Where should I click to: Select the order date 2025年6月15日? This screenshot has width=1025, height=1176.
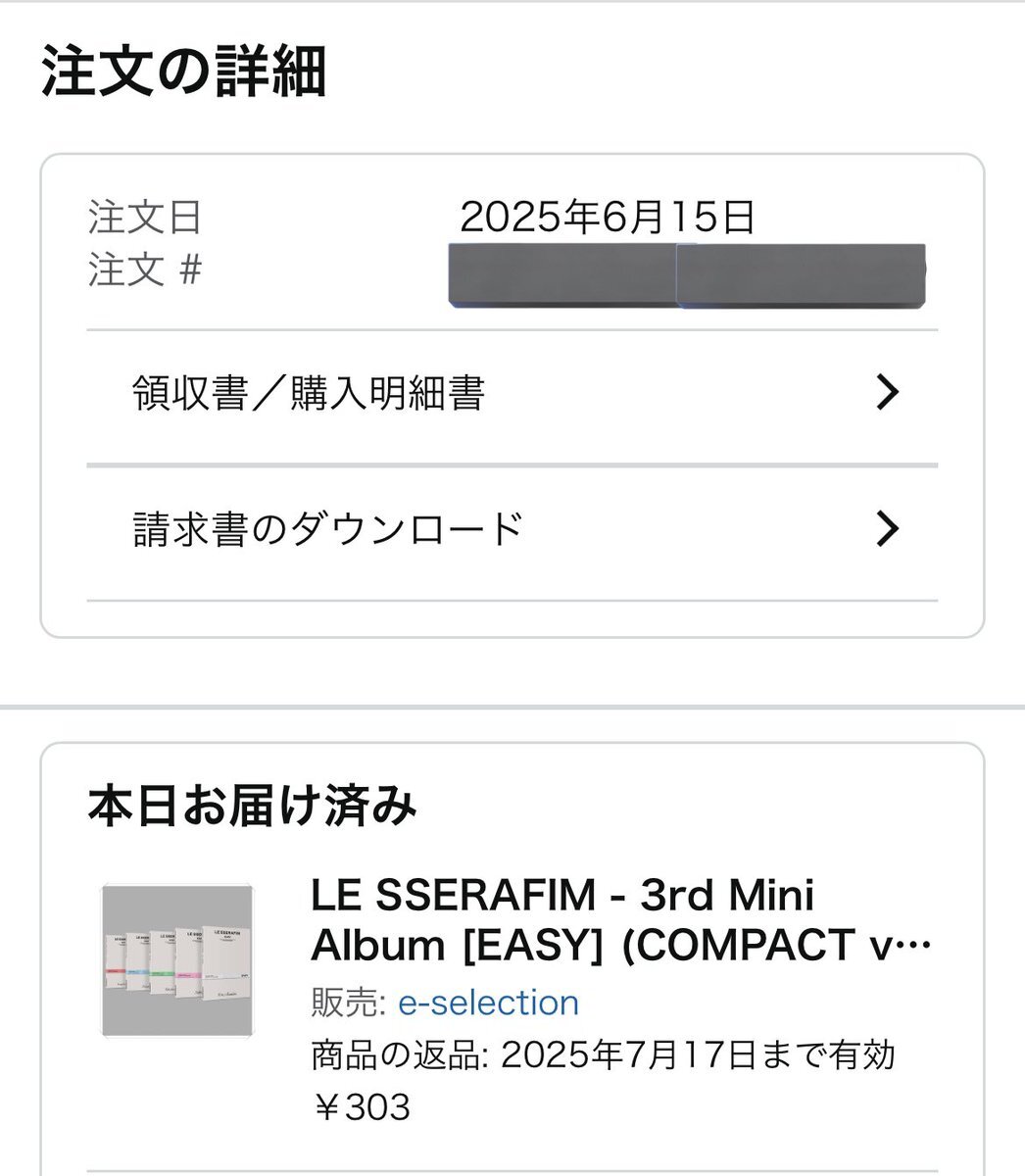click(x=608, y=218)
